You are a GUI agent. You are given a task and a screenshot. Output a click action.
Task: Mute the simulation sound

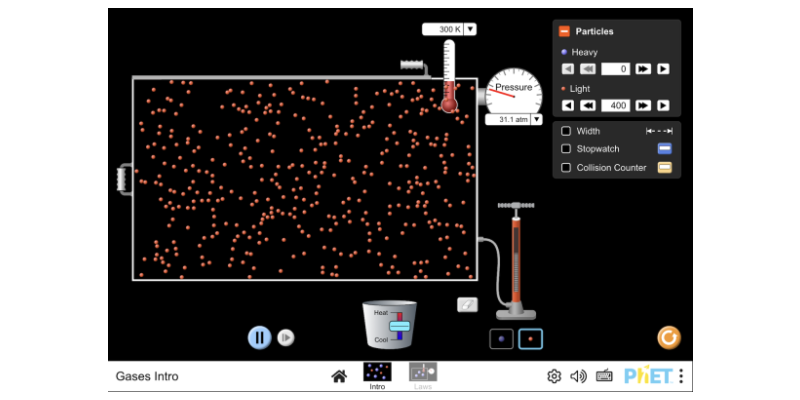pyautogui.click(x=578, y=376)
